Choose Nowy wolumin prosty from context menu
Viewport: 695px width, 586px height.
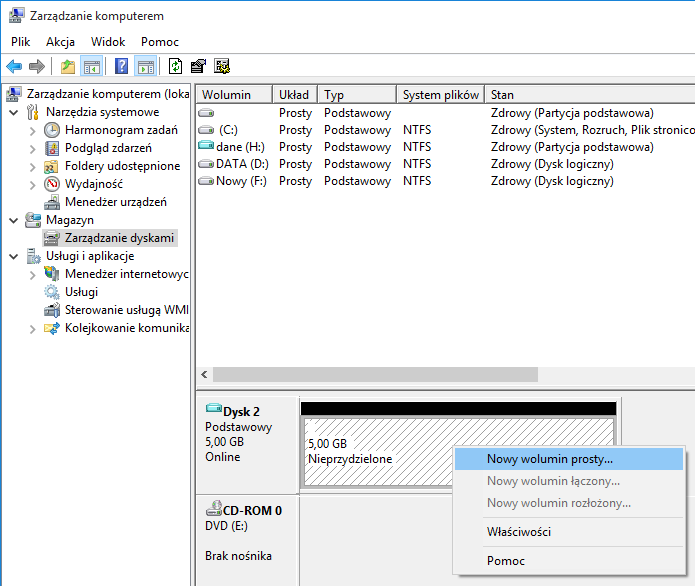click(569, 459)
